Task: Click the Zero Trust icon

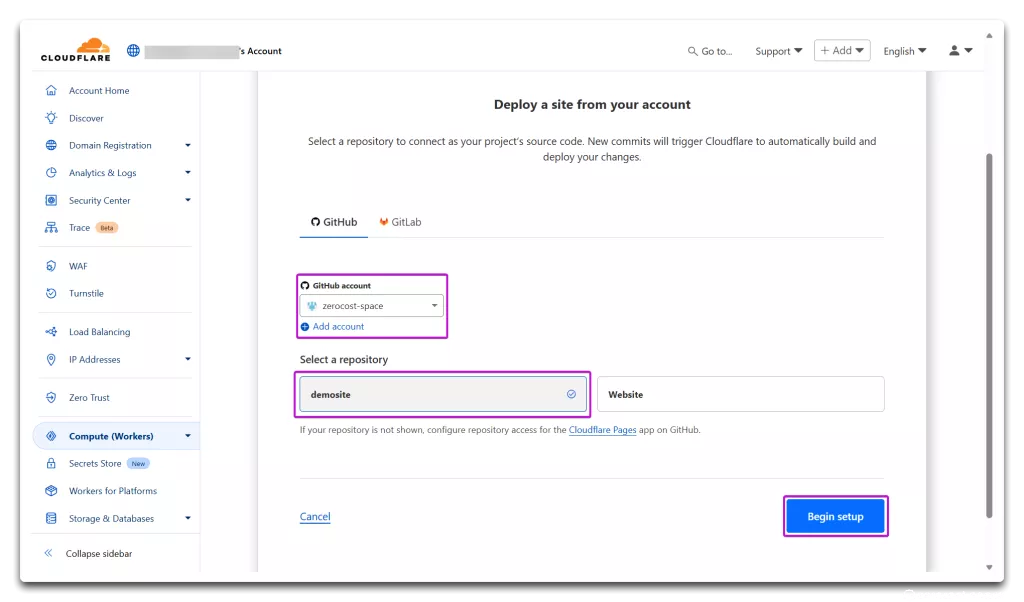Action: 51,397
